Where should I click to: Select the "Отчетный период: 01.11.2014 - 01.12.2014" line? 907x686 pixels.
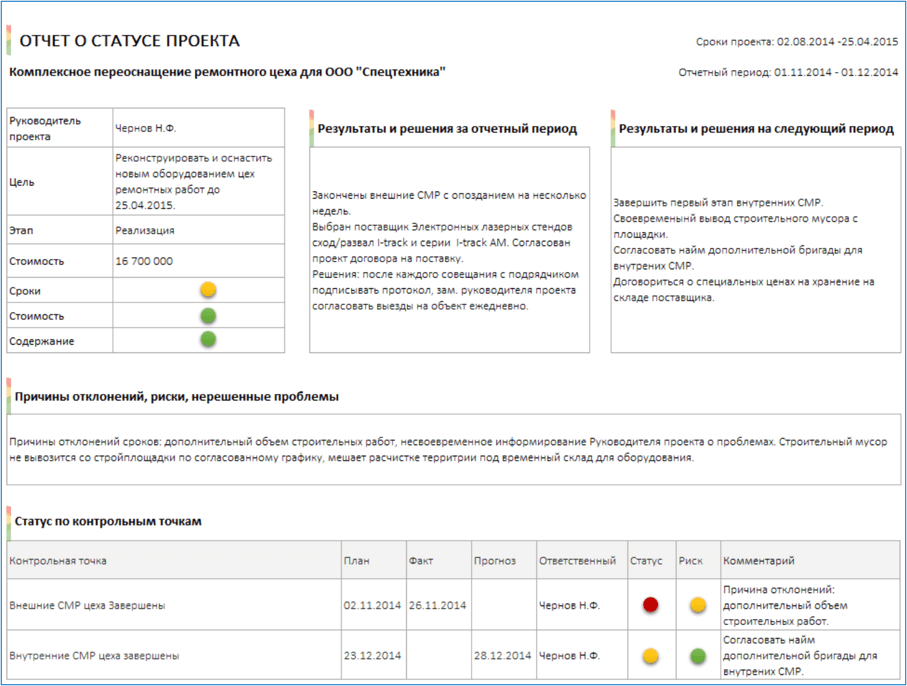point(788,72)
